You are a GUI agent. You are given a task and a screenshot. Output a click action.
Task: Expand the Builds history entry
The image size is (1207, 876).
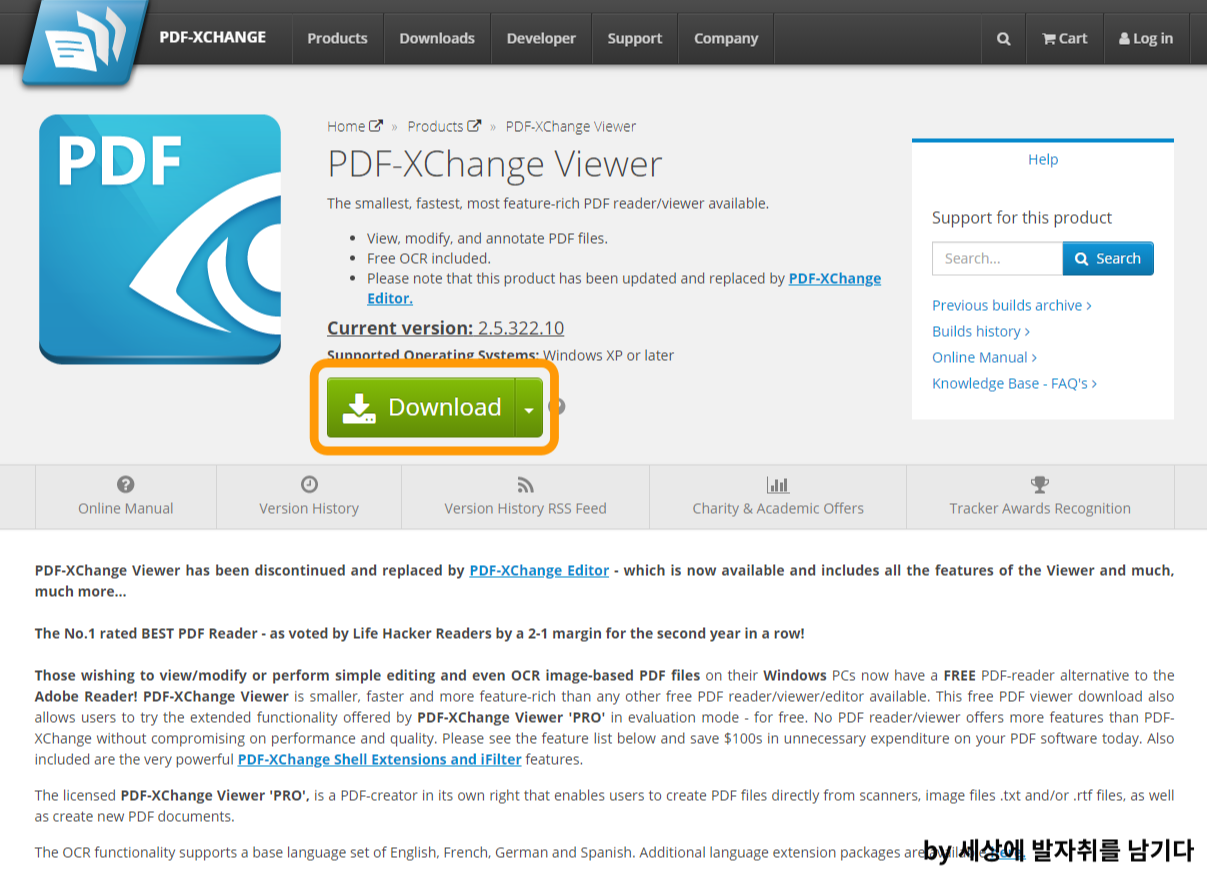coord(980,331)
